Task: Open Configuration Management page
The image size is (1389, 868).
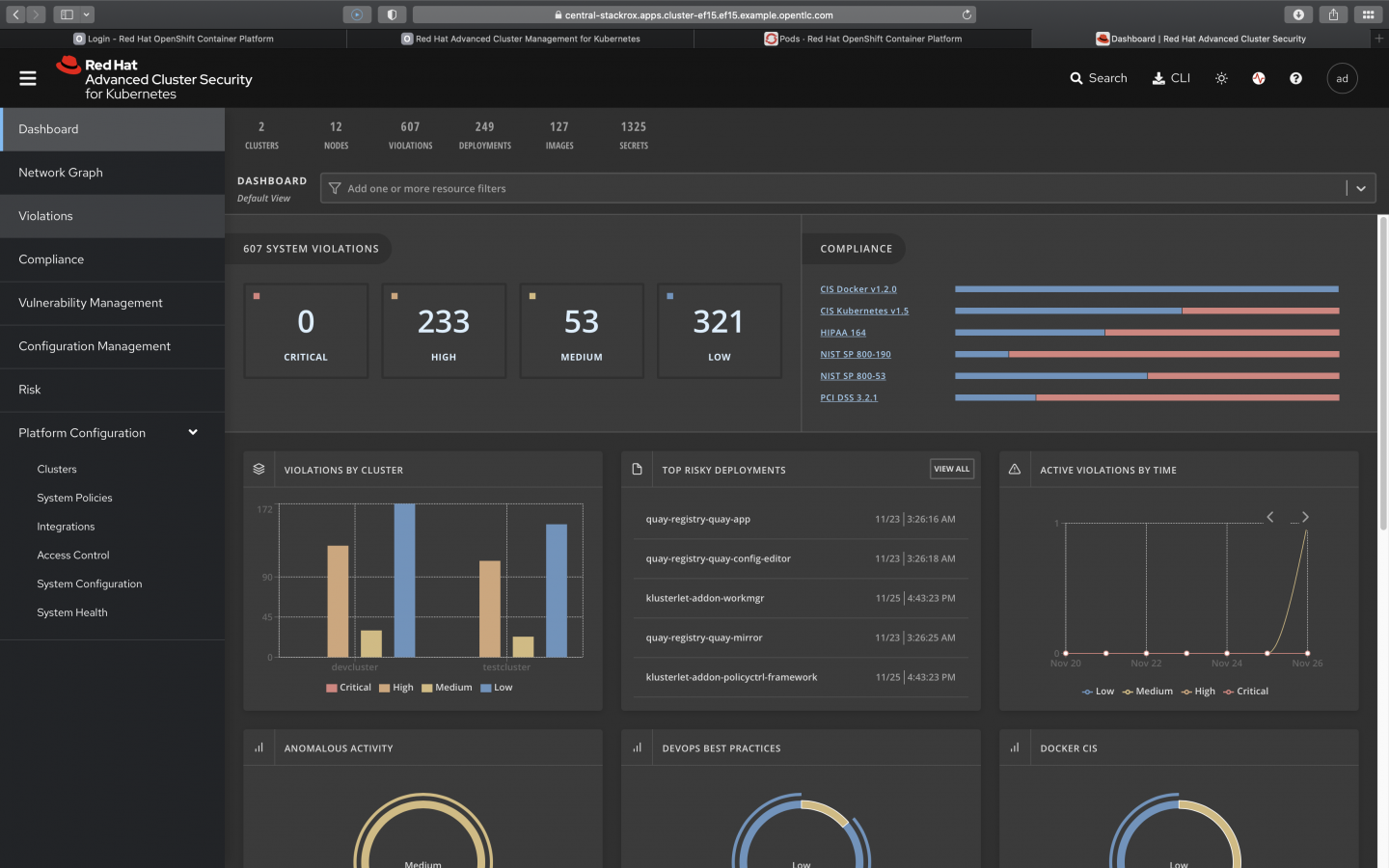Action: (112, 346)
